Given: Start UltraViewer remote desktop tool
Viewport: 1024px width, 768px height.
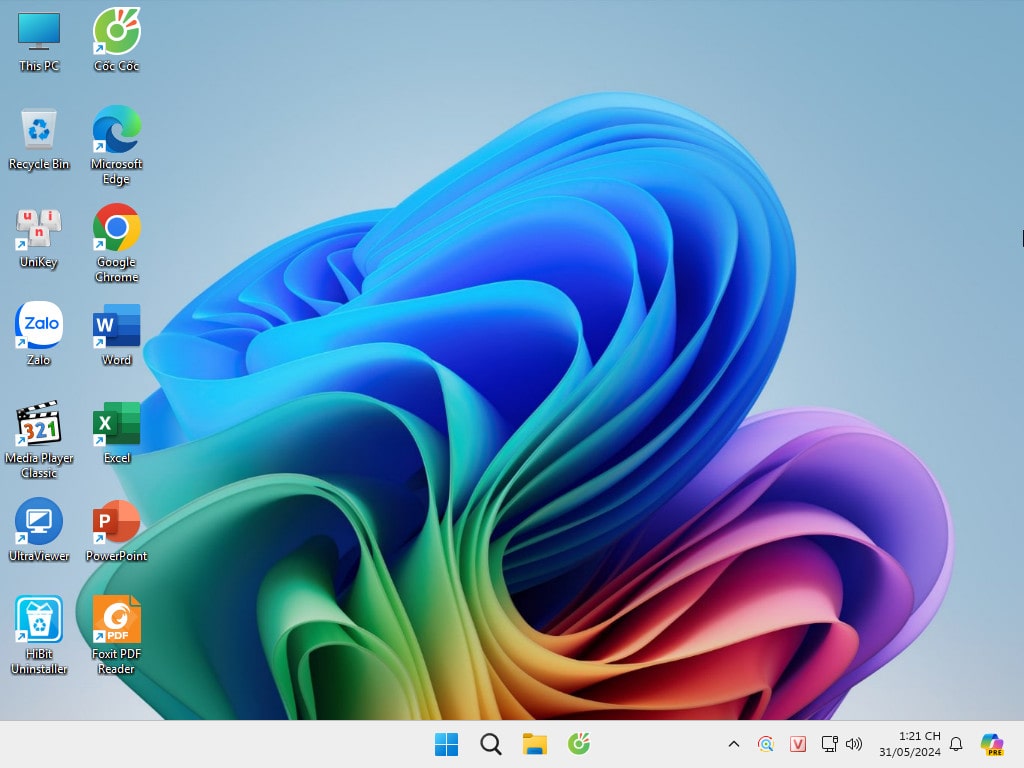Looking at the screenshot, I should coord(39,520).
